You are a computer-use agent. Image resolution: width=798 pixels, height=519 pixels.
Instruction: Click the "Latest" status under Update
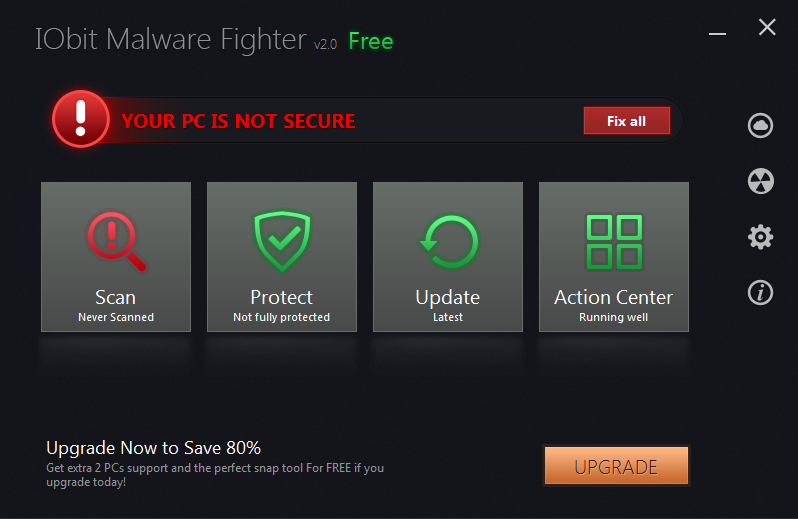(448, 317)
